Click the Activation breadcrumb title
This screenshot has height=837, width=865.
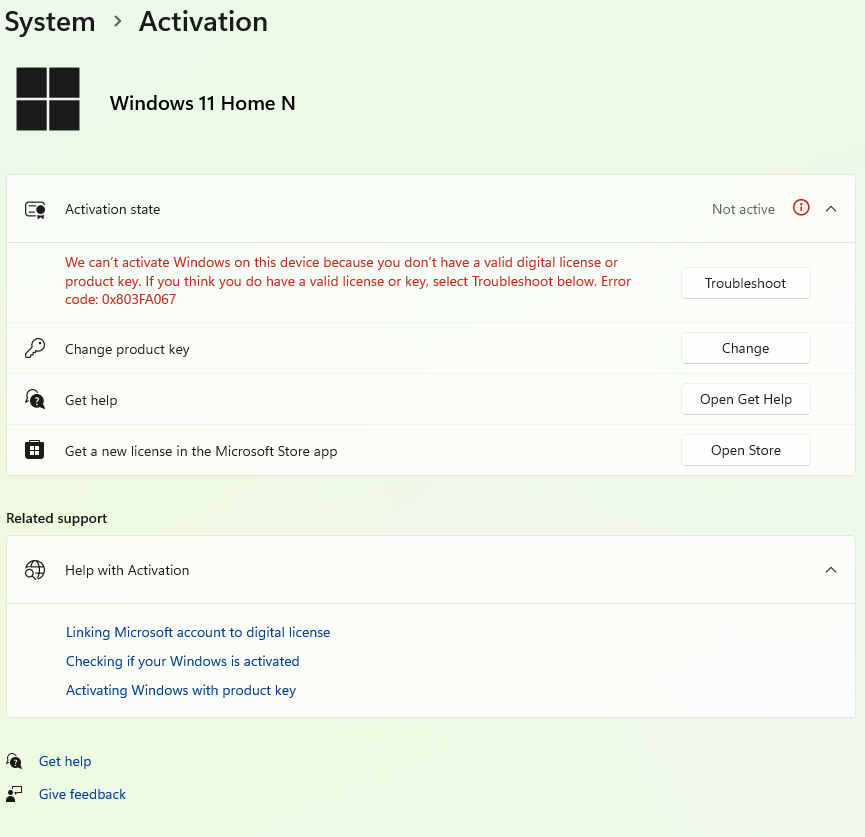click(x=203, y=22)
